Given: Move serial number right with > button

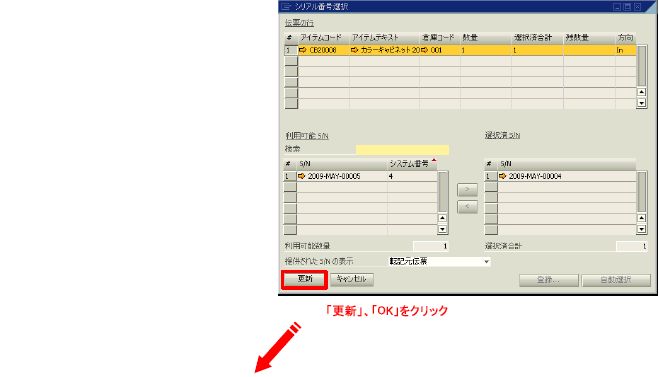Looking at the screenshot, I should (x=467, y=190).
